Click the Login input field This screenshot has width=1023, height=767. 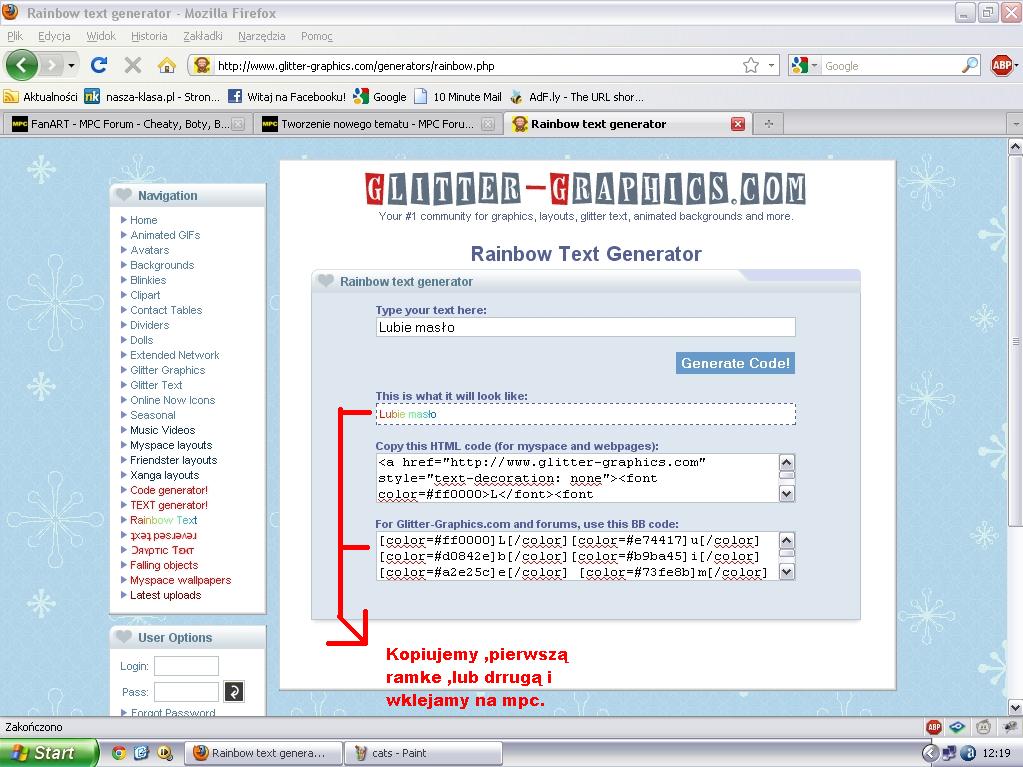click(186, 666)
